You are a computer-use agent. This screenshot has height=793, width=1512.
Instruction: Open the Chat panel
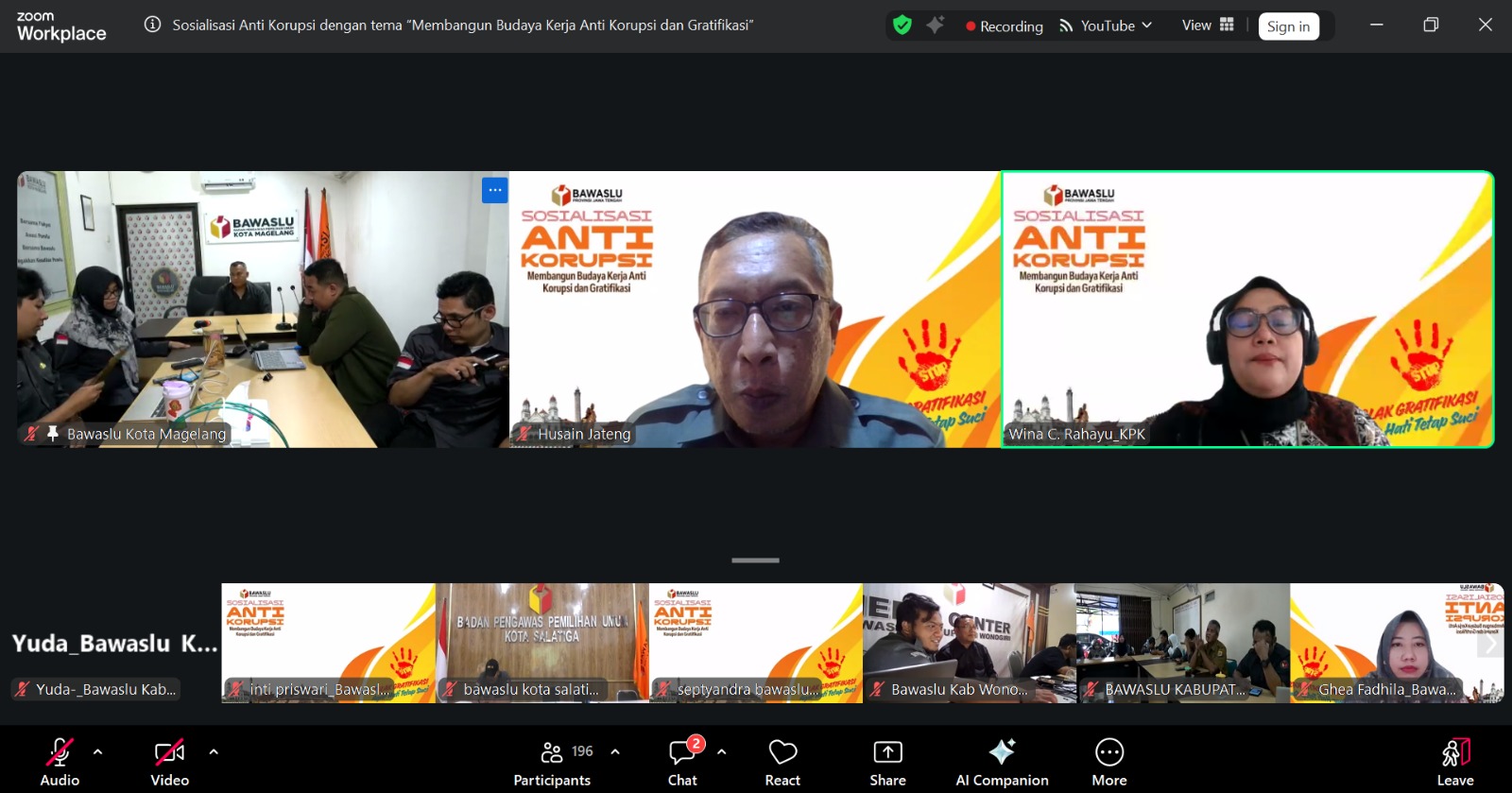tap(683, 761)
